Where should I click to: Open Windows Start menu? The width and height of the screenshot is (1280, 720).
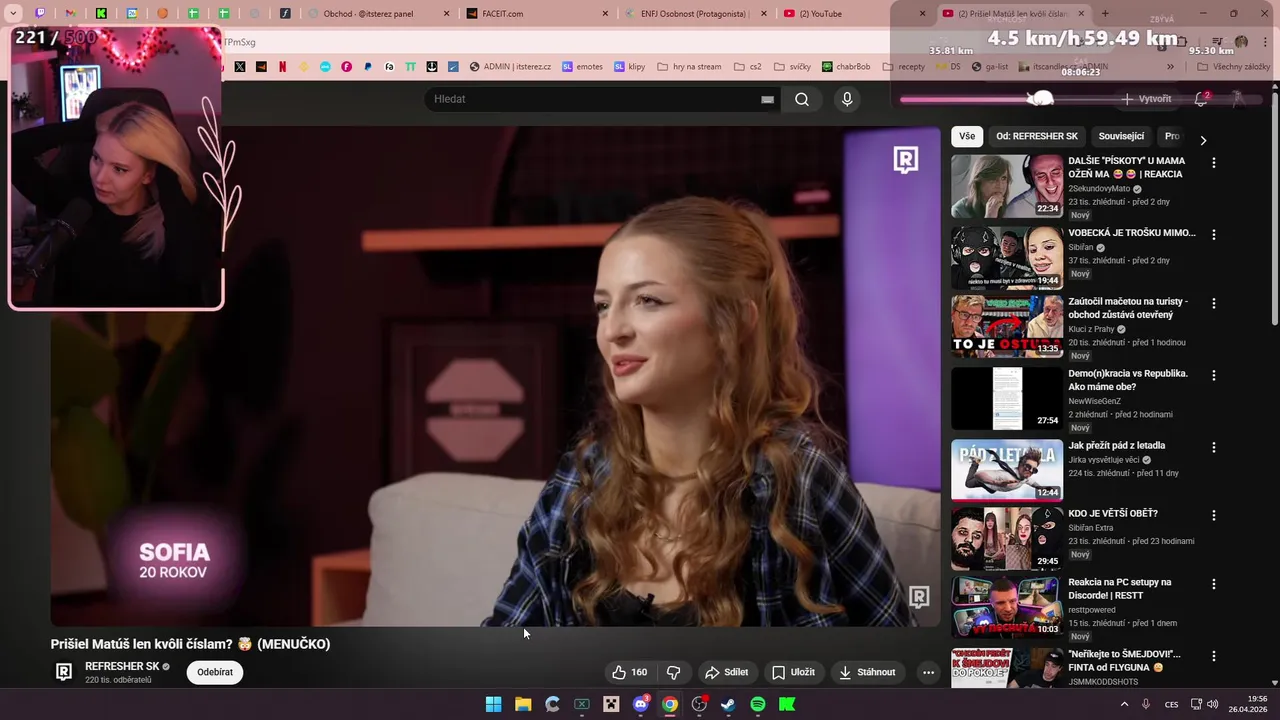[x=493, y=704]
